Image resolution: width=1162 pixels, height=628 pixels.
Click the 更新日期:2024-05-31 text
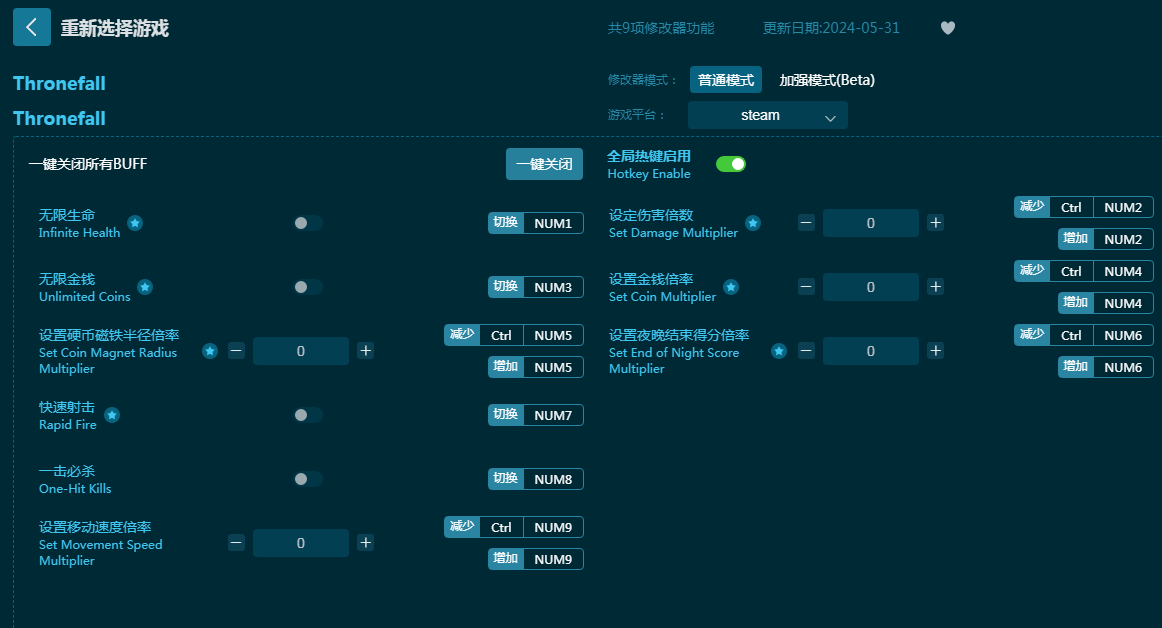click(831, 28)
